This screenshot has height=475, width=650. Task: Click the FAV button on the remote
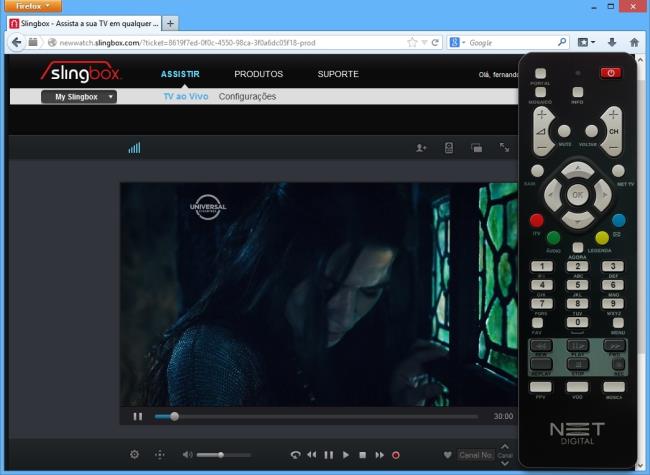537,322
